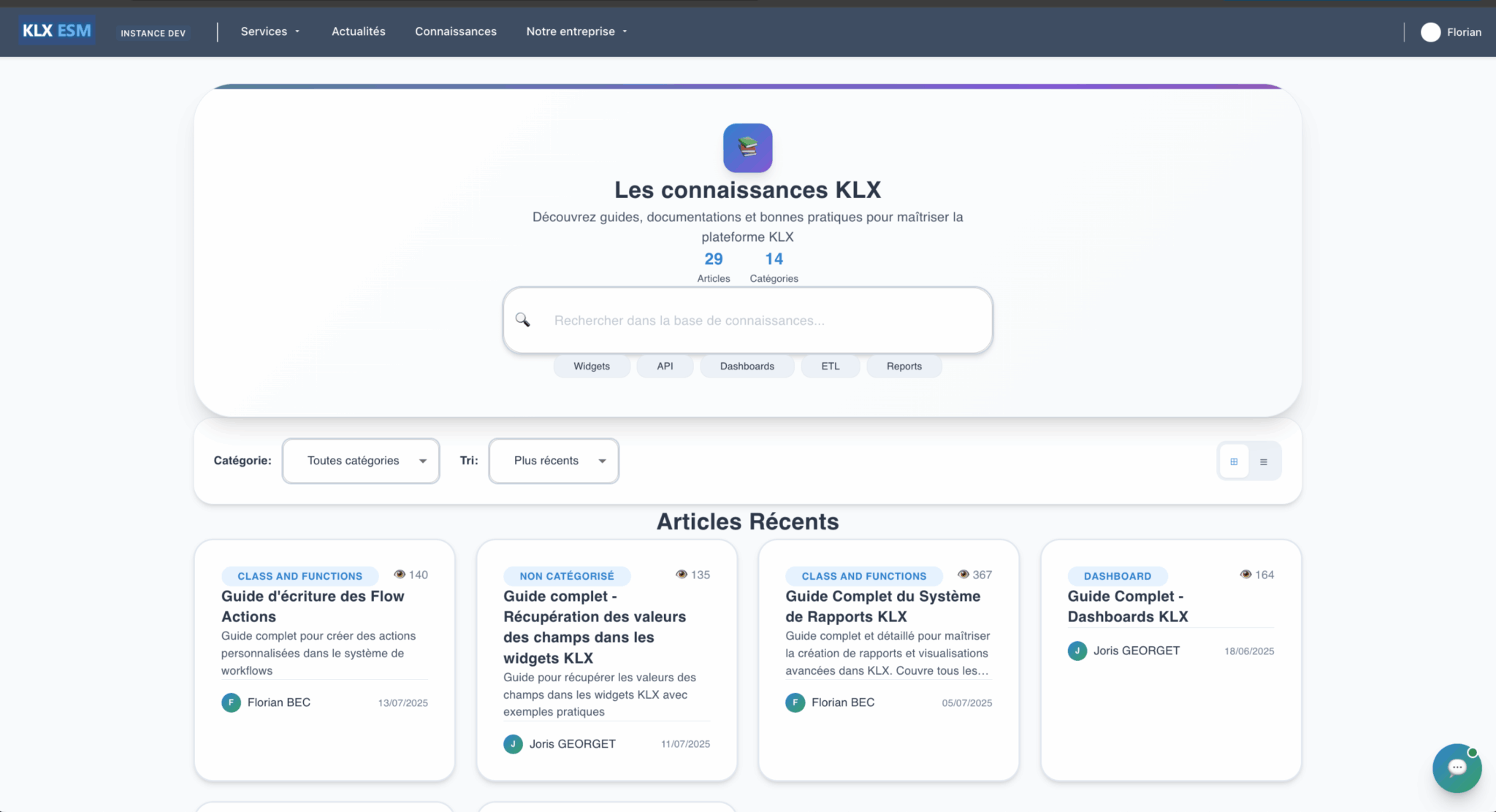Screen dimensions: 1496x812
Task: Click Florian's avatar circle
Action: [x=1430, y=32]
